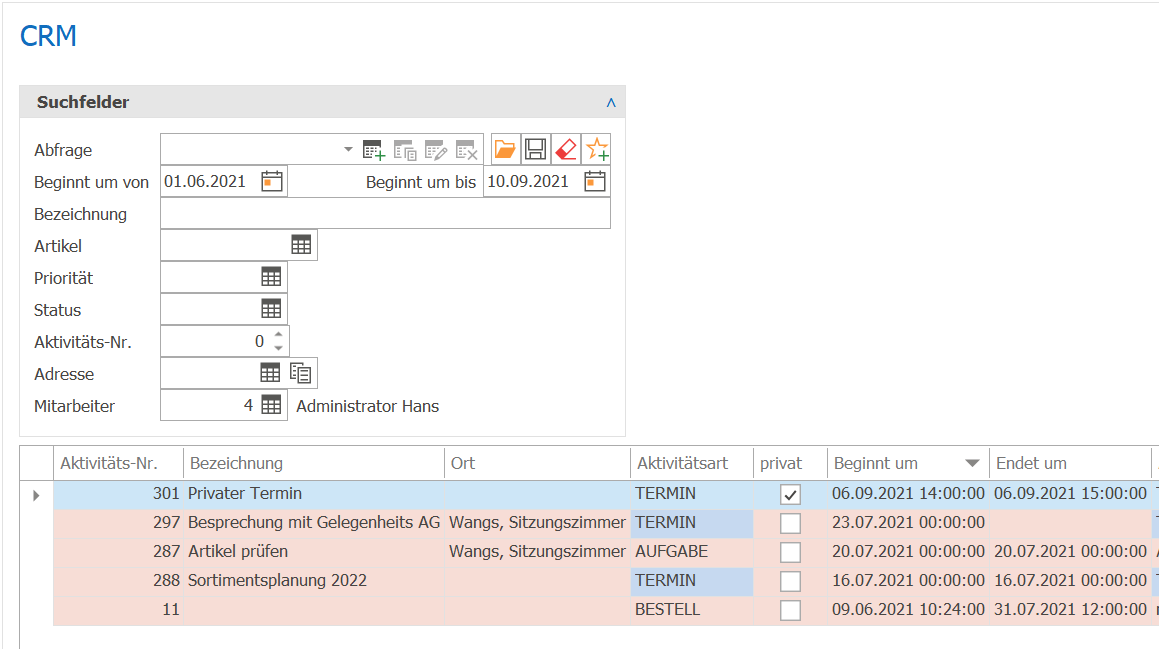Image resolution: width=1159 pixels, height=649 pixels.
Task: Toggle privat checkbox for Privater Termin
Action: 790,495
